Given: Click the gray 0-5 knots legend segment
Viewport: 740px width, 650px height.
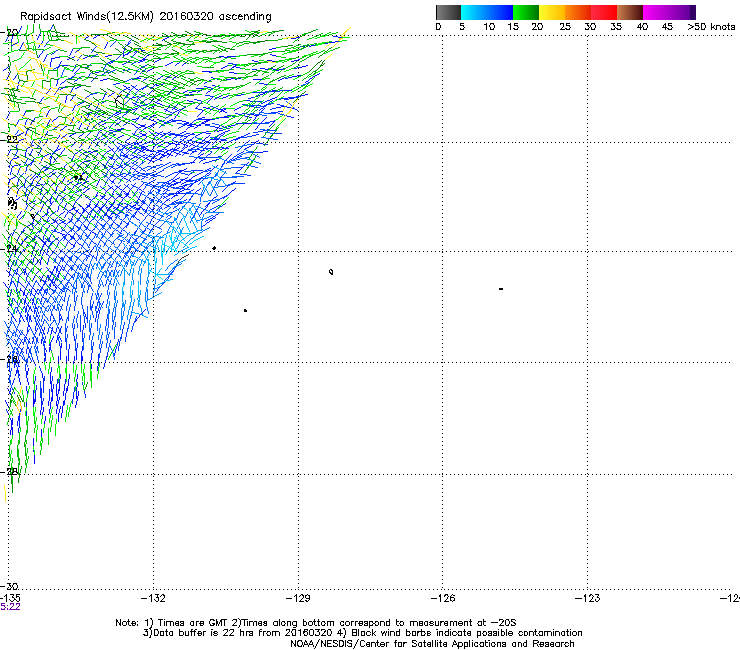Looking at the screenshot, I should (448, 12).
